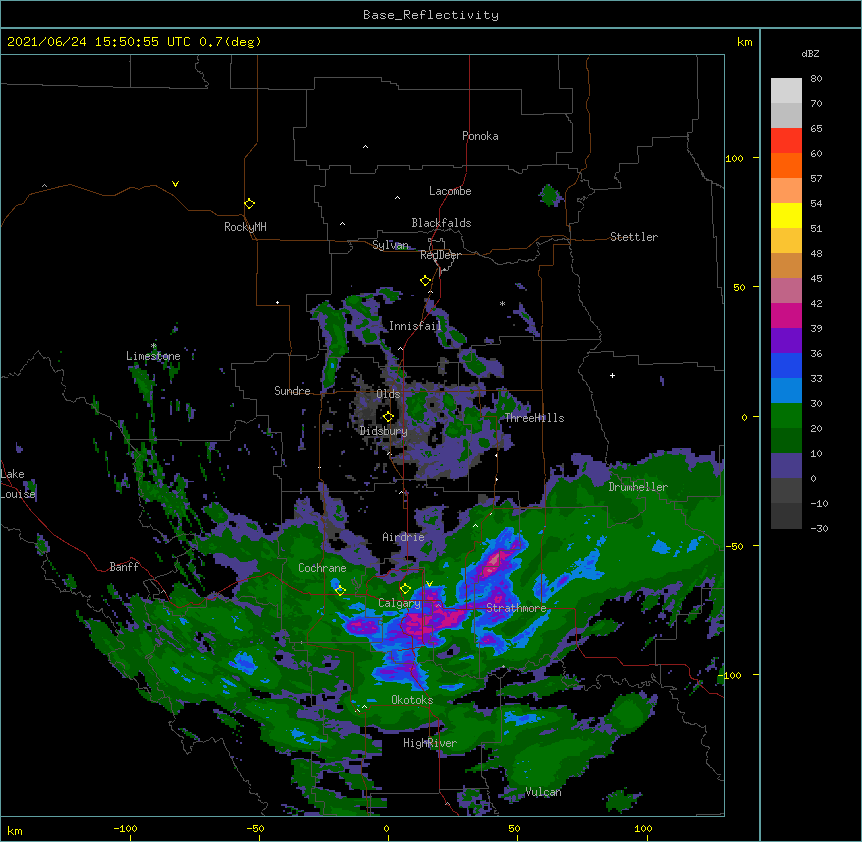Click the blue 36 dBZ legend swatch
This screenshot has height=842, width=862.
(786, 365)
